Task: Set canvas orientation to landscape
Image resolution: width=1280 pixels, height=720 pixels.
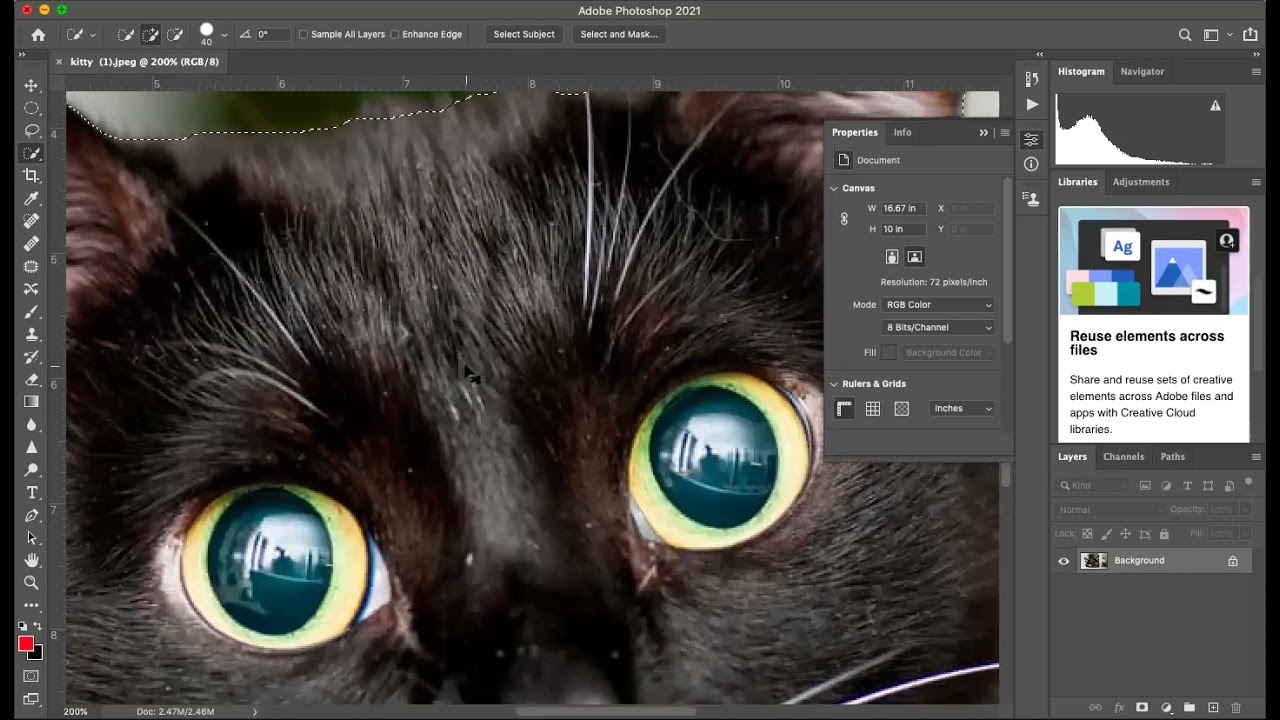Action: tap(914, 257)
